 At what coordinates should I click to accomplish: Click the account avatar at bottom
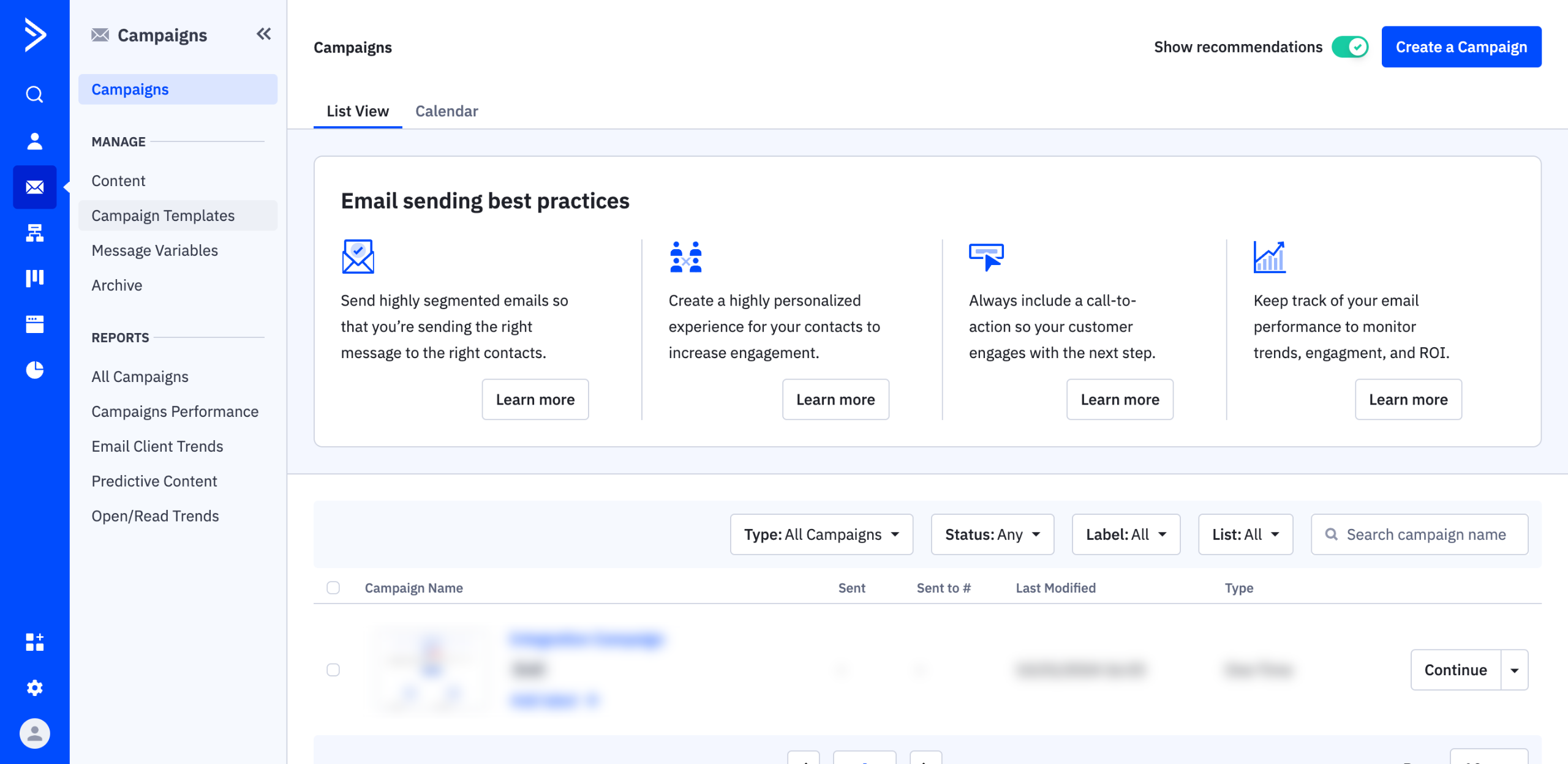click(34, 733)
